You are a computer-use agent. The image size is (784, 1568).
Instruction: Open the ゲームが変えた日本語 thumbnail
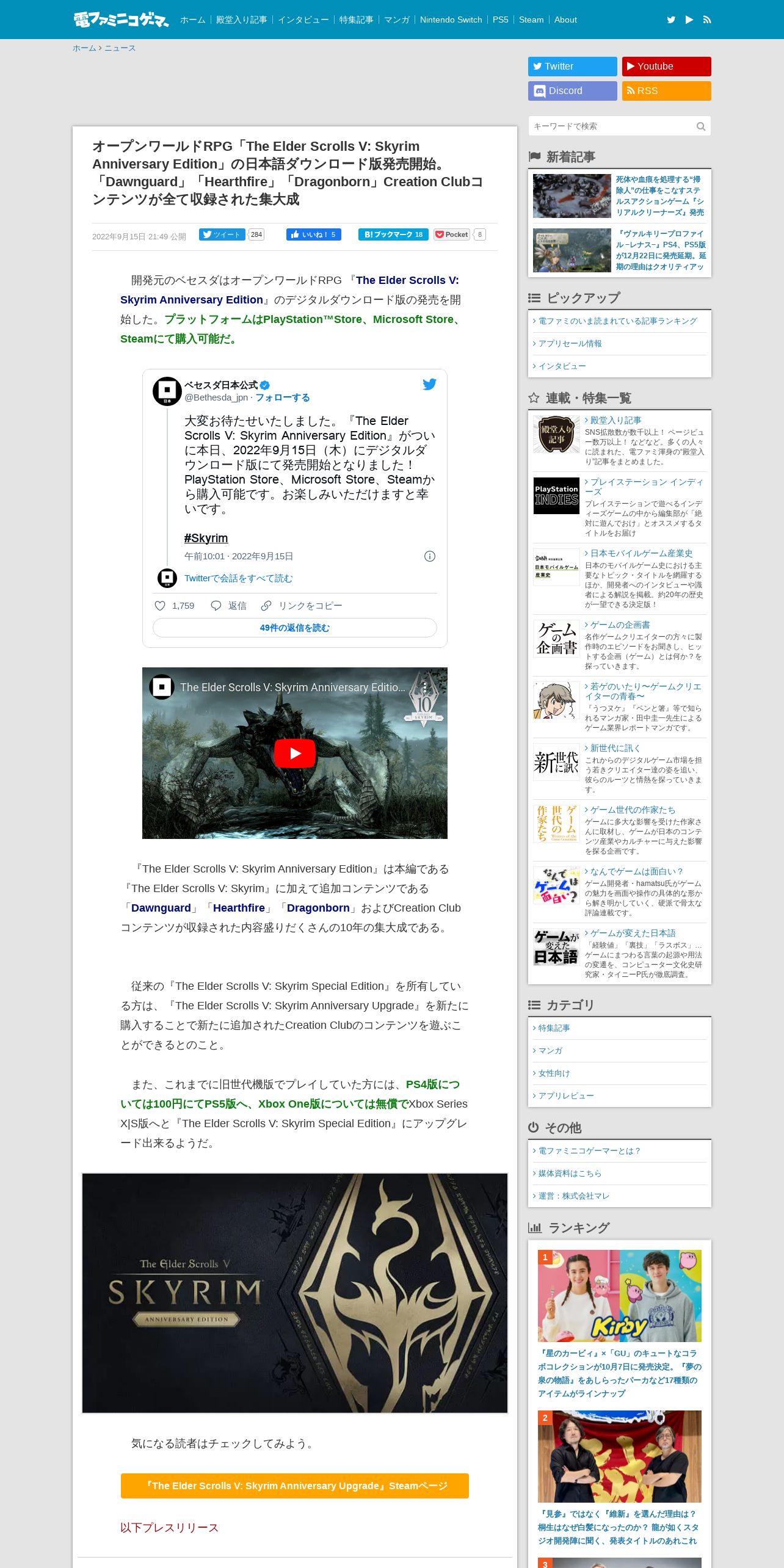click(x=556, y=948)
